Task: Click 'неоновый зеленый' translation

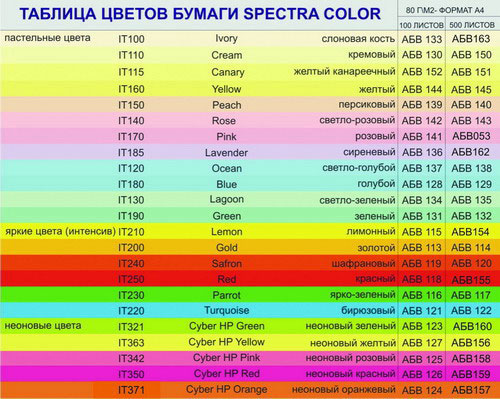Action: tap(351, 326)
